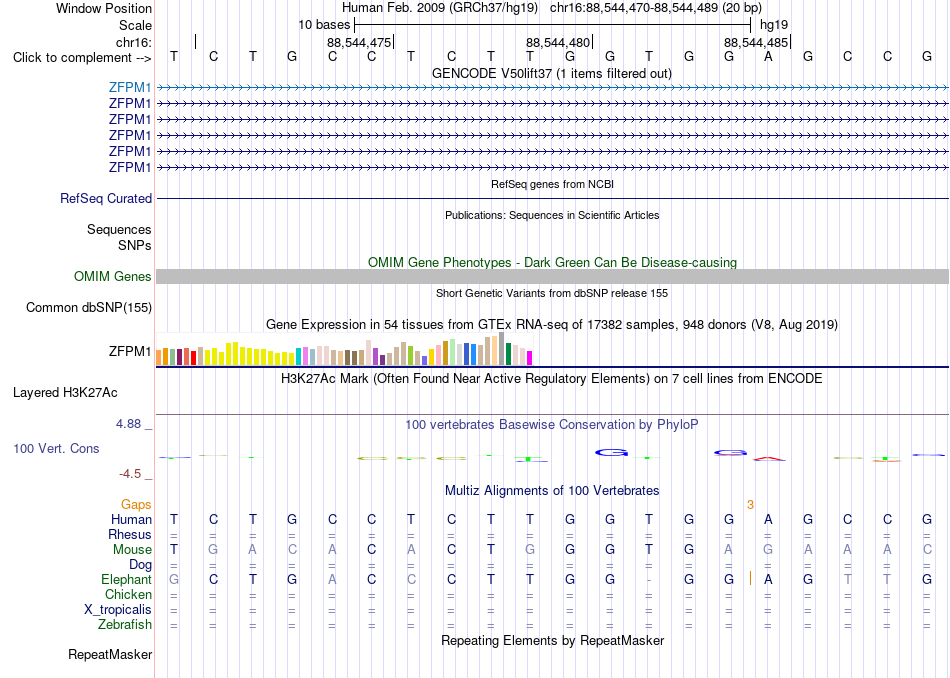Click the RepeatMasker track label
950x678 pixels.
point(110,654)
